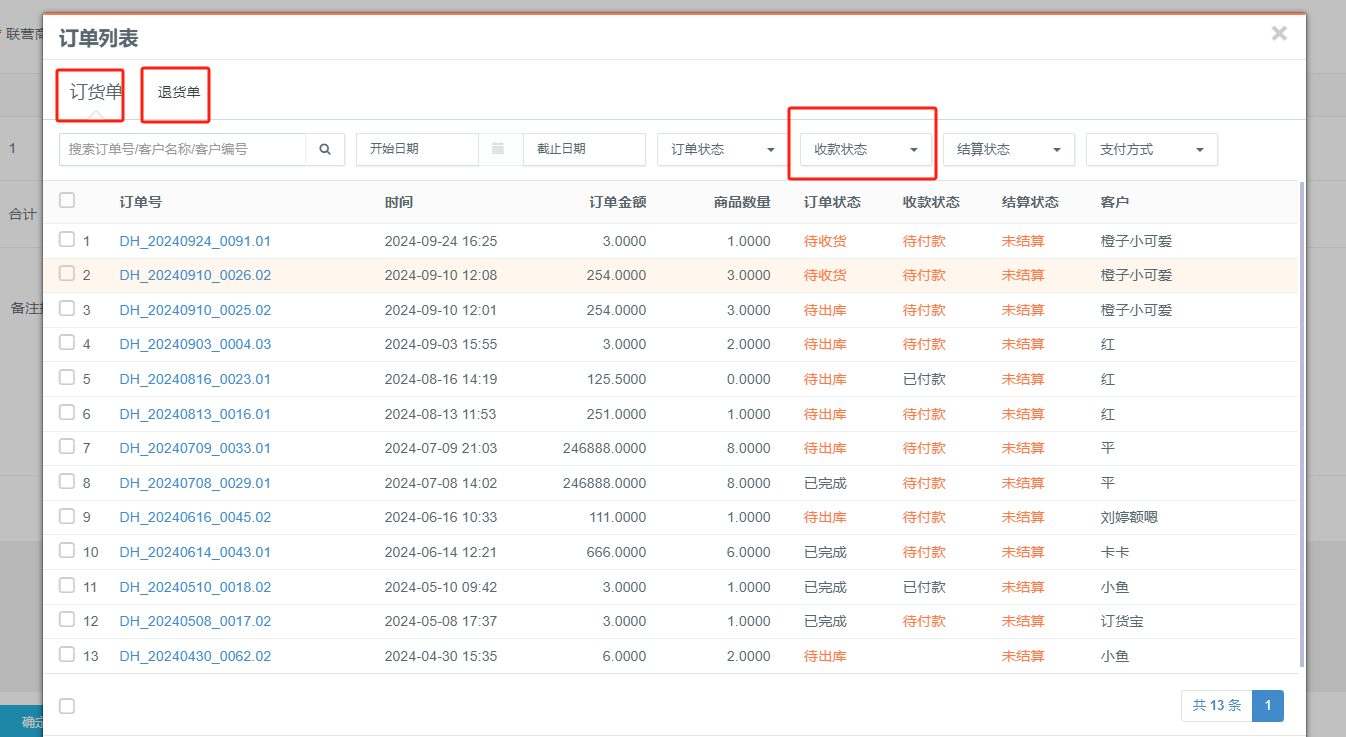Open the calendar icon between date fields
Screen dimensions: 1346x737
click(x=498, y=149)
